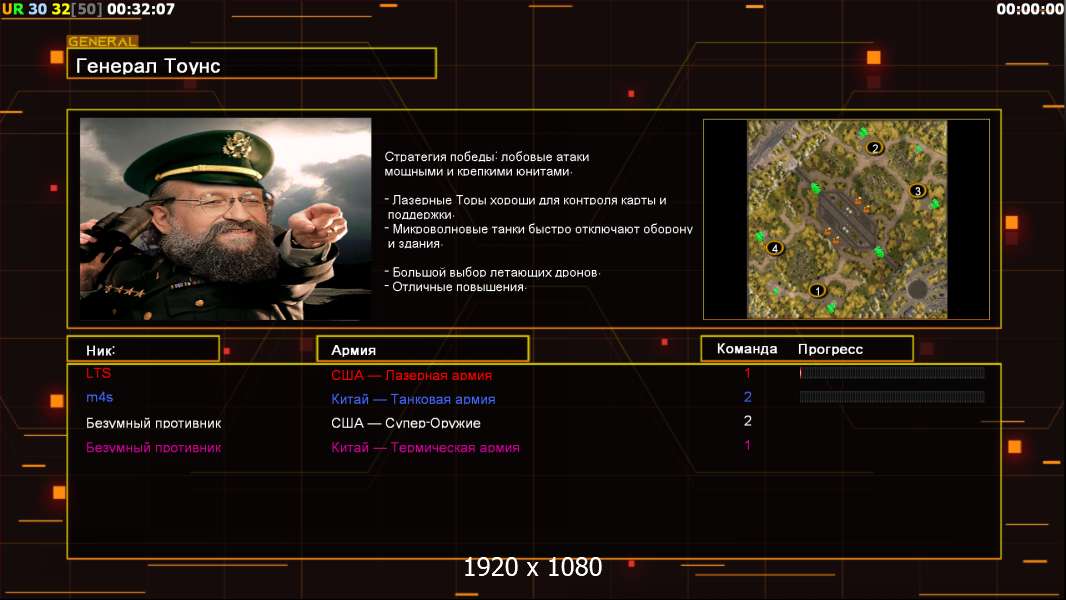This screenshot has width=1066, height=600.
Task: Click start position 2 on the minimap
Action: point(875,148)
